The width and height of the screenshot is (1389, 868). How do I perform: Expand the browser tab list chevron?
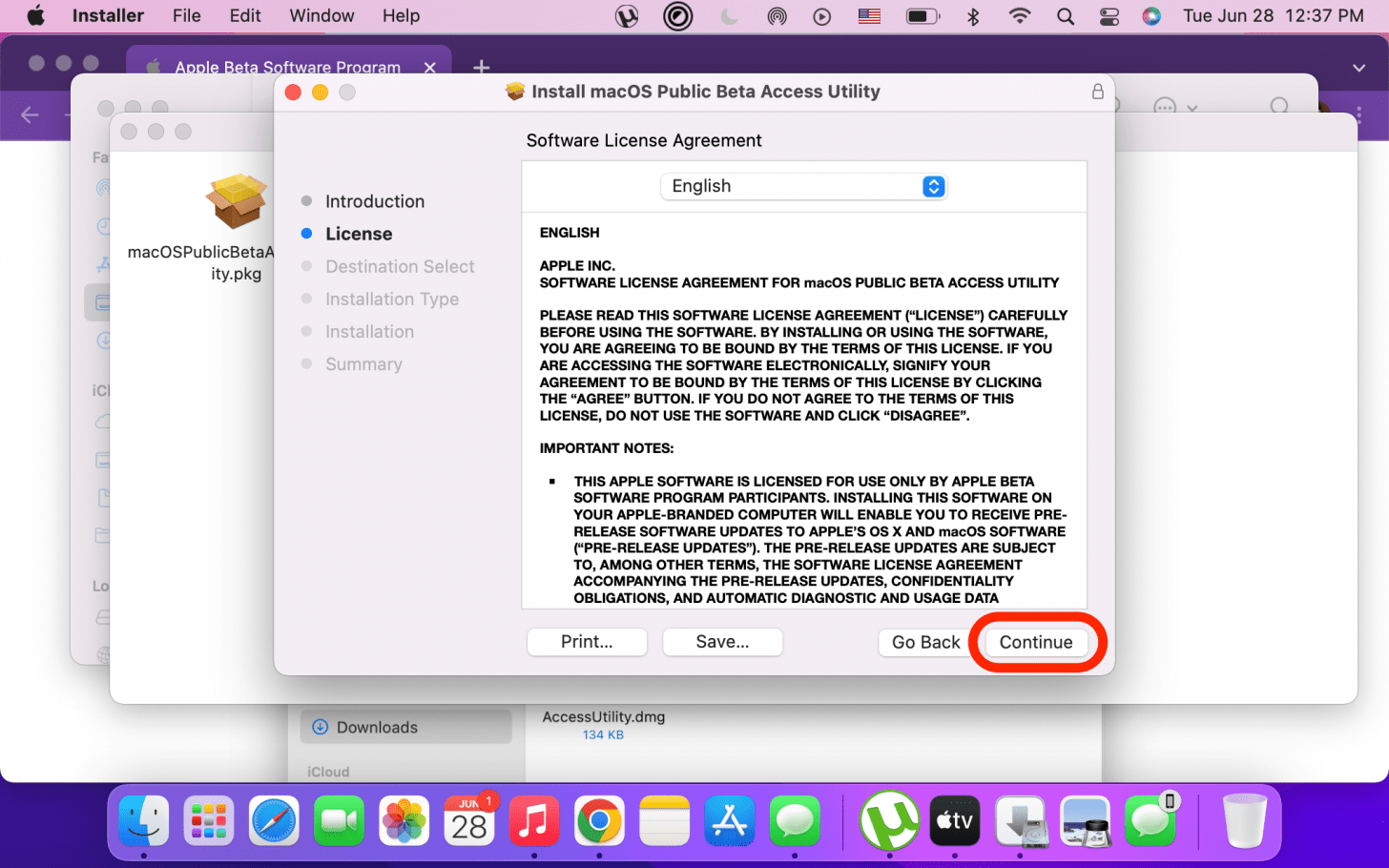pos(1358,68)
